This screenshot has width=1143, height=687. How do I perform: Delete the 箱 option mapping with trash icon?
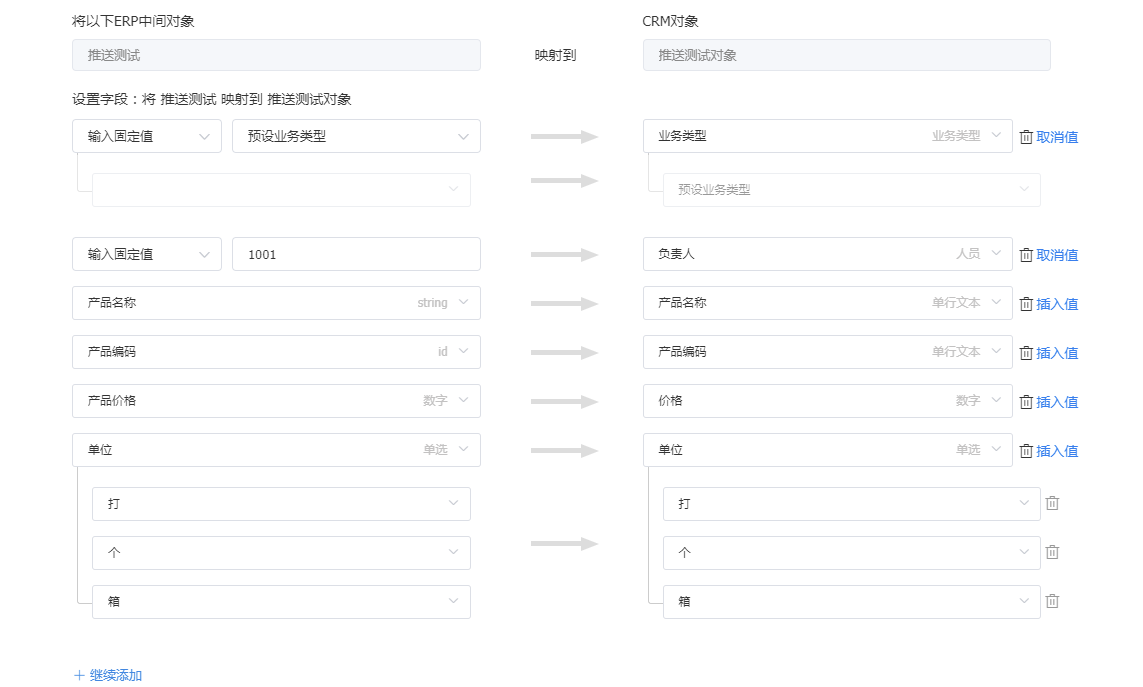tap(1052, 601)
